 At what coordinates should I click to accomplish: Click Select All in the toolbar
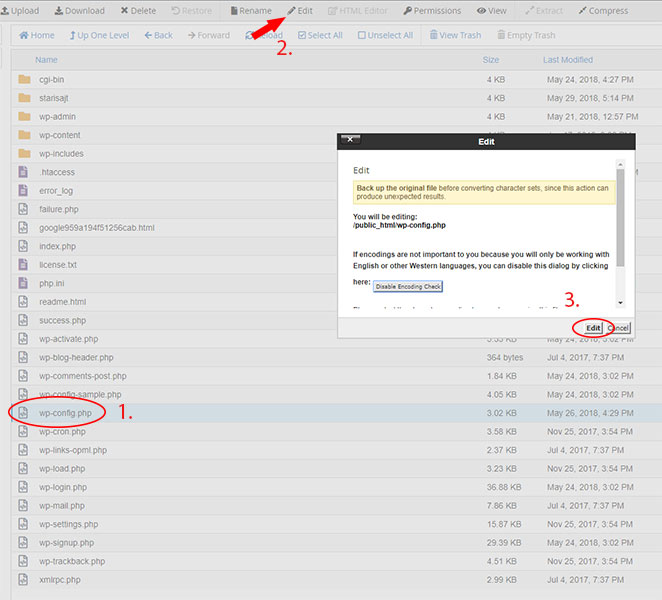click(318, 35)
